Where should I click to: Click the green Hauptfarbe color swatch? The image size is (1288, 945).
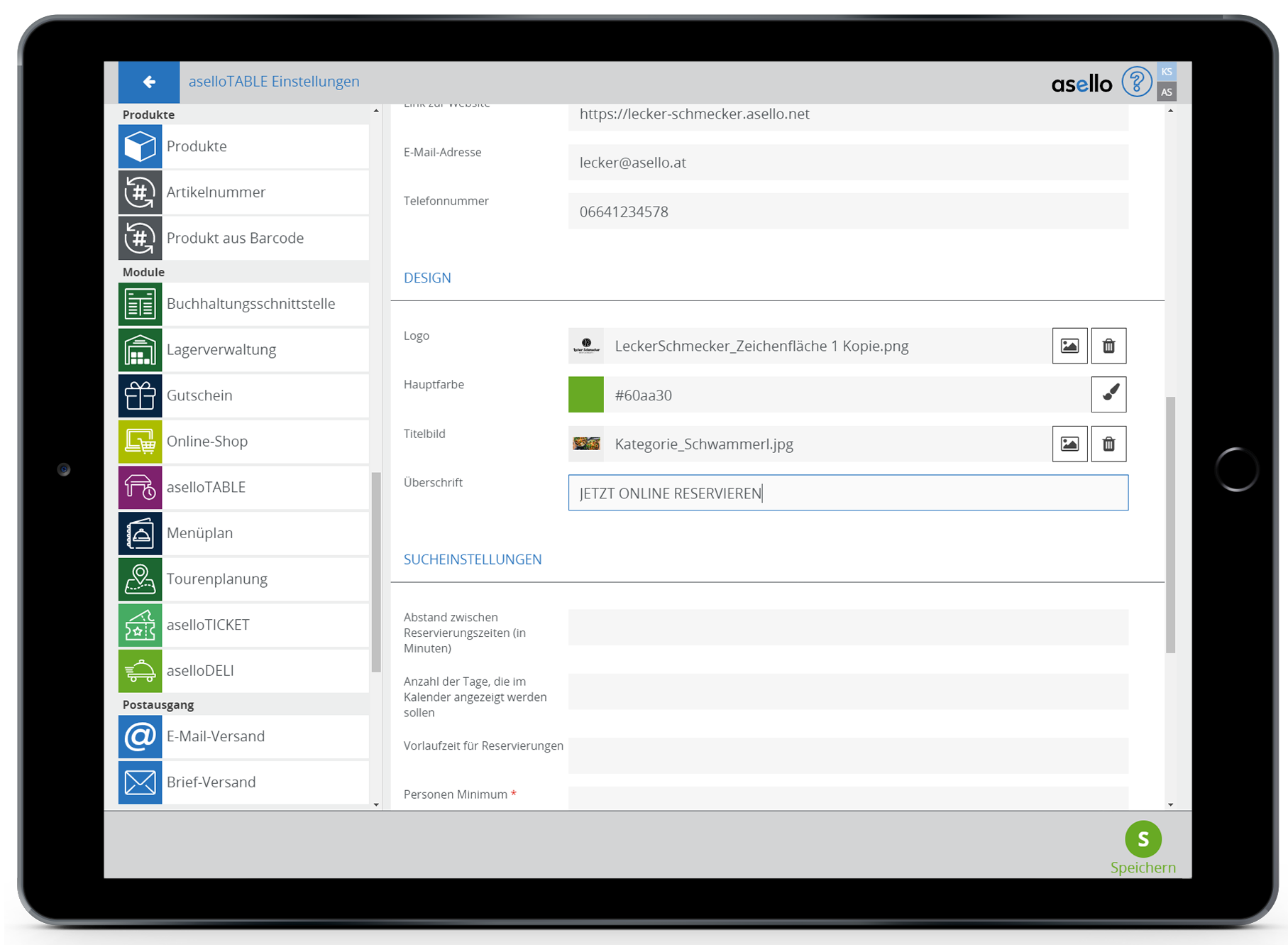click(x=586, y=395)
